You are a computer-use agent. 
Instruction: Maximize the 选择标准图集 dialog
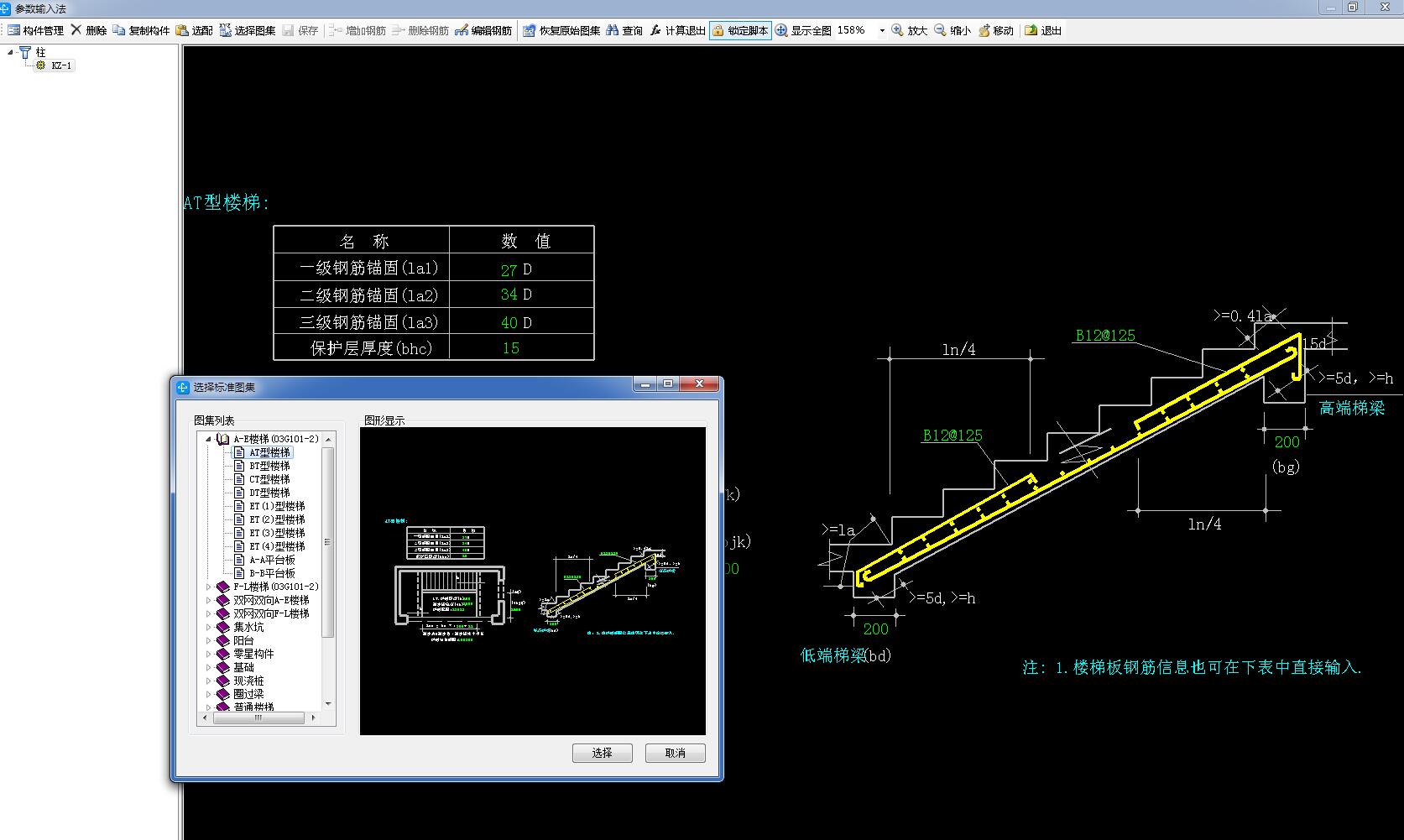coord(668,384)
